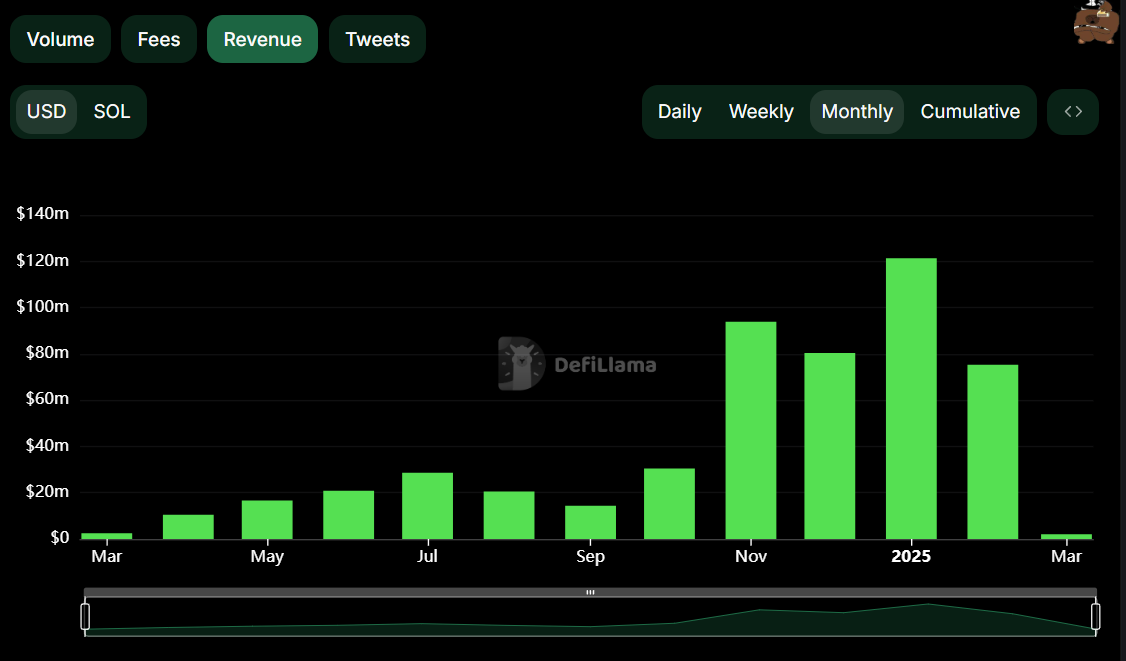Toggle currency to USD
The image size is (1126, 661).
click(x=47, y=112)
